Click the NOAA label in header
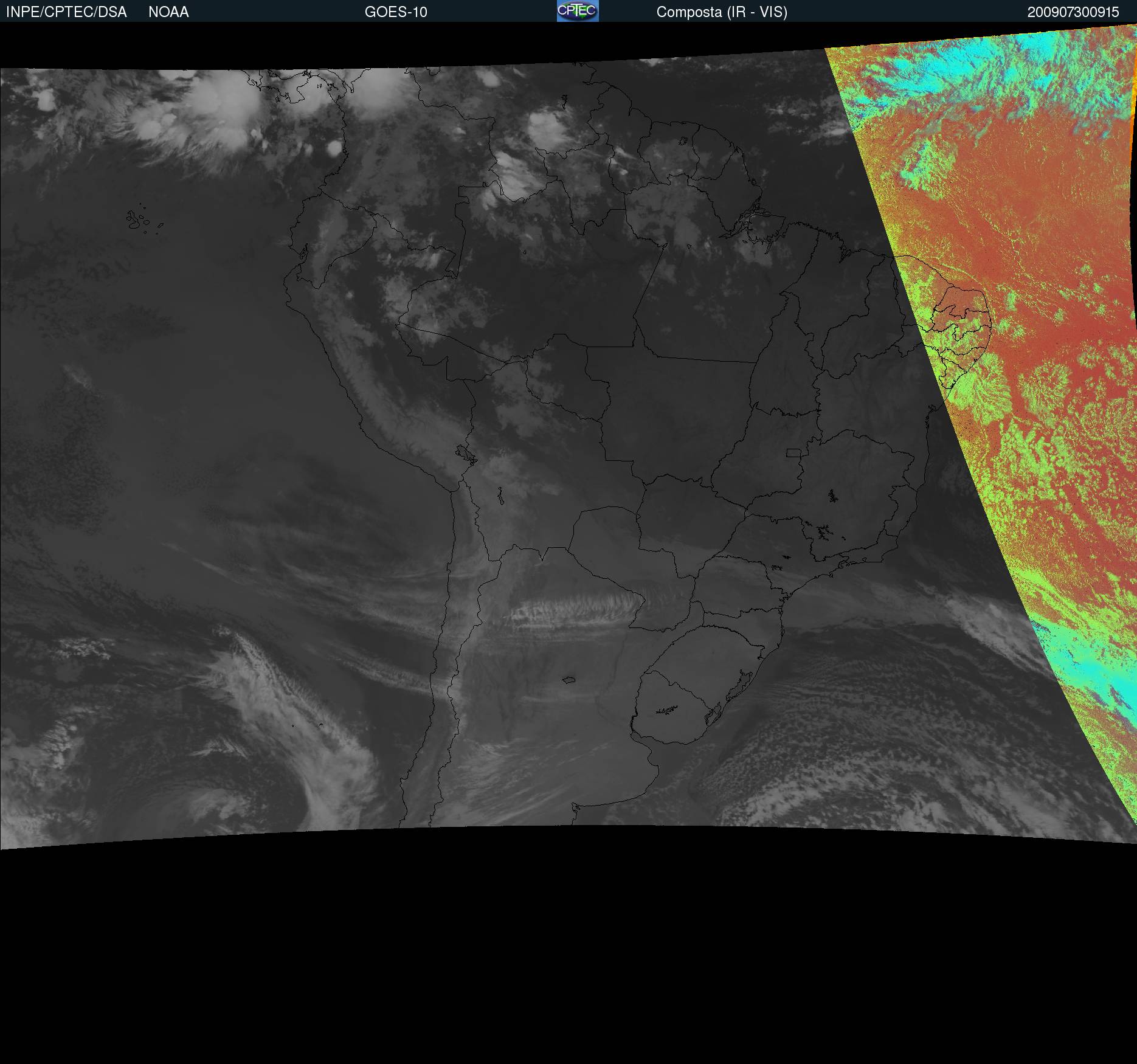This screenshot has height=1064, width=1137. pos(168,12)
